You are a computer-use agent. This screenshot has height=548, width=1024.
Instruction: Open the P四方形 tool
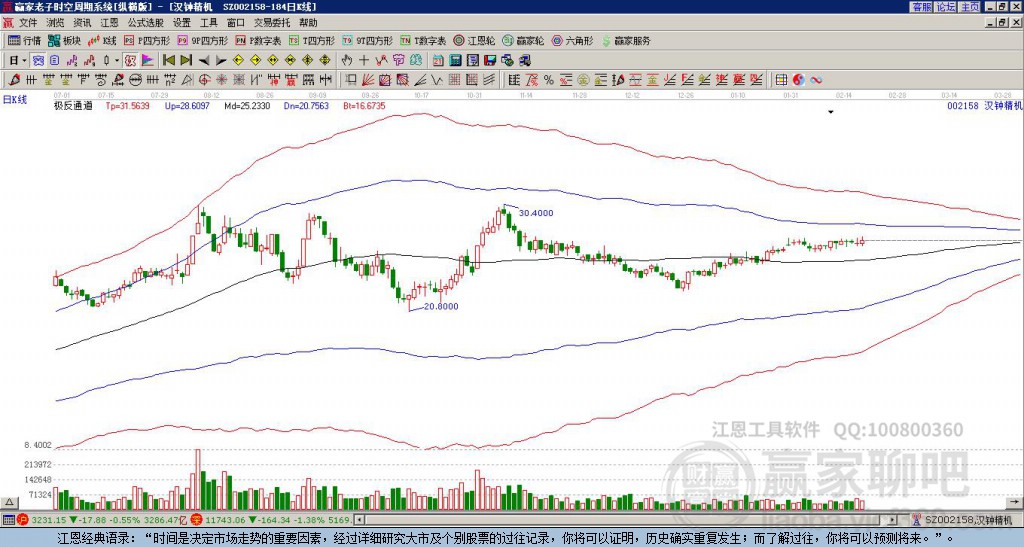147,40
